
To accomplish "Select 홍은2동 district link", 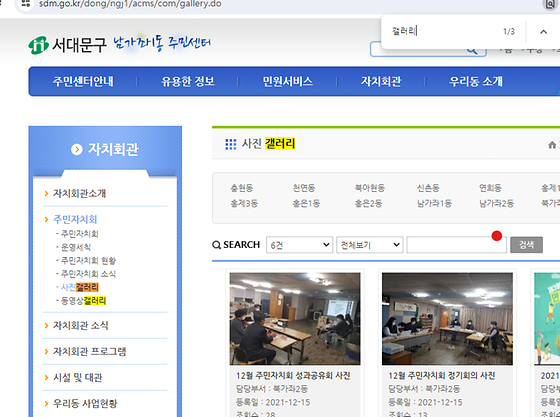I will coord(368,204).
